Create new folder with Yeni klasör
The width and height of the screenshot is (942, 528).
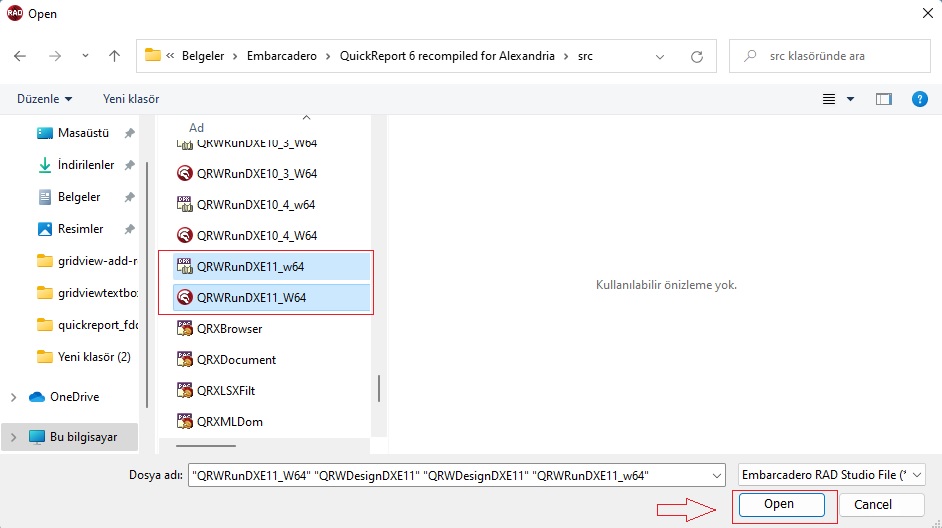pos(131,99)
